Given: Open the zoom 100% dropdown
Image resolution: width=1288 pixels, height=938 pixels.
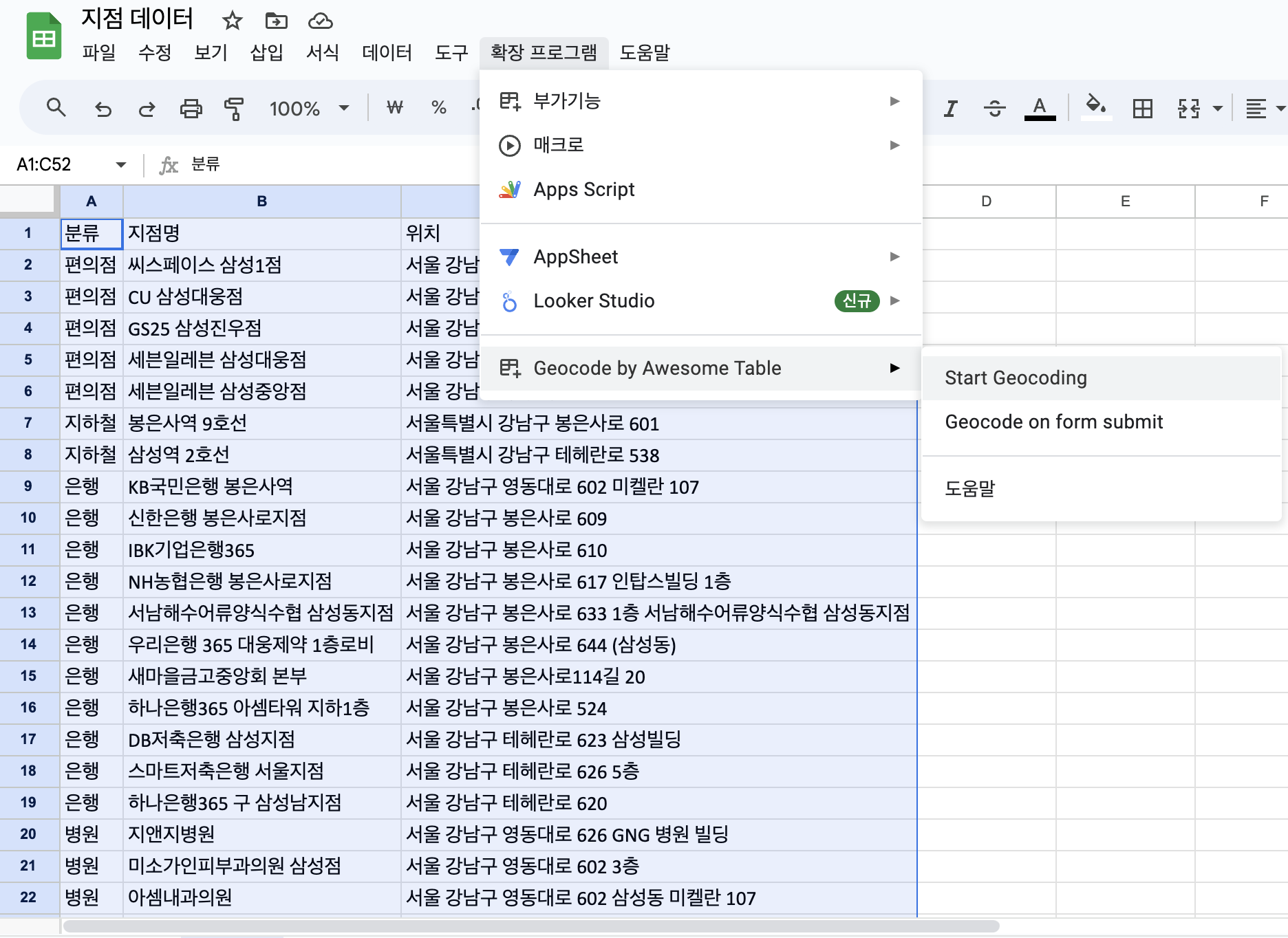Looking at the screenshot, I should click(309, 108).
